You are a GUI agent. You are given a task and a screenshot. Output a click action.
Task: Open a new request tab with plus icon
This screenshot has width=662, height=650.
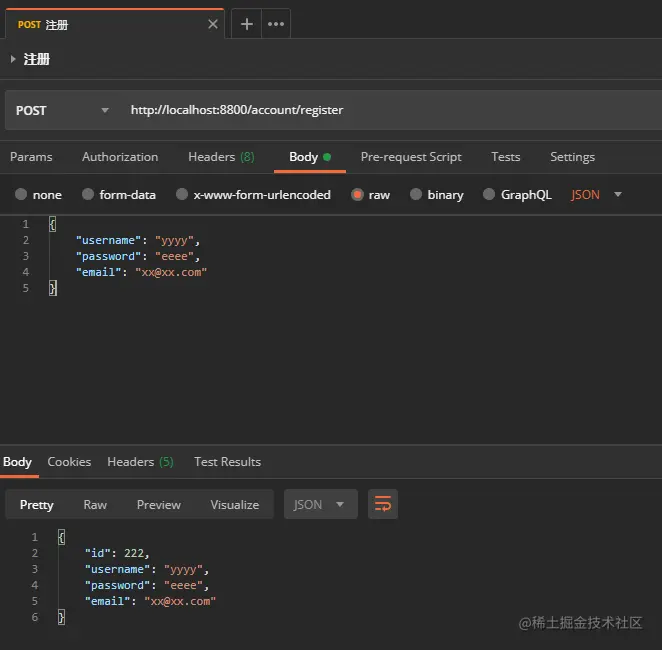[247, 24]
